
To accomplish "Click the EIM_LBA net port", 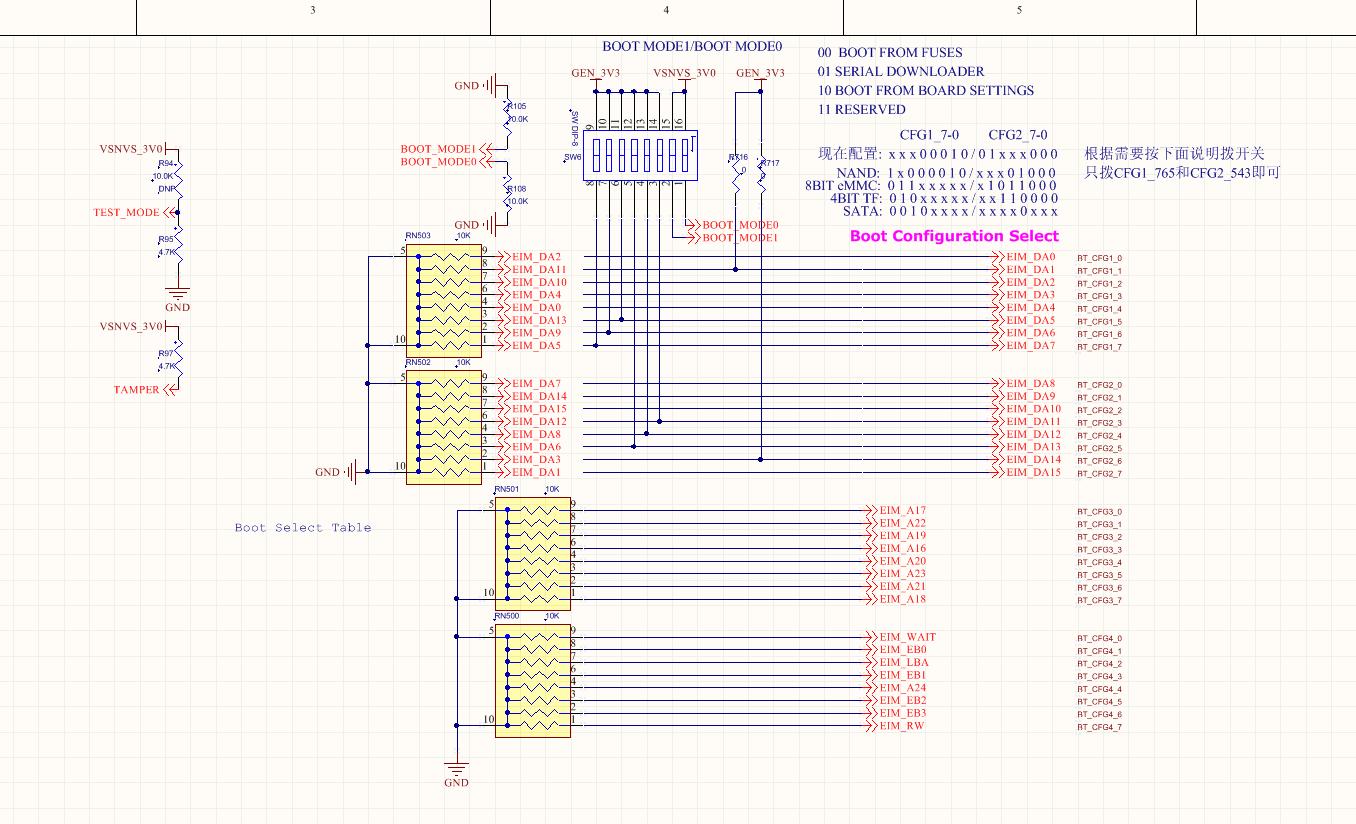I will 896,662.
